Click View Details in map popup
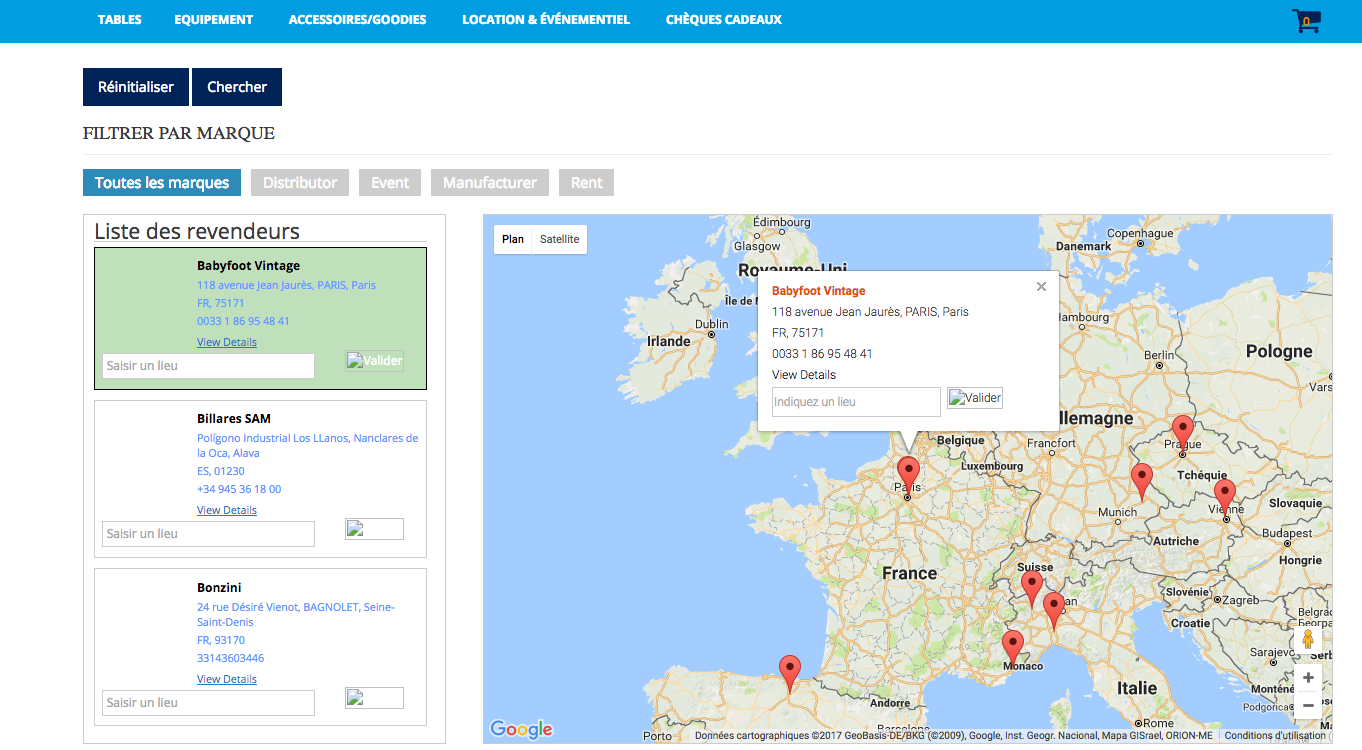Viewport: 1362px width, 750px height. pos(804,375)
